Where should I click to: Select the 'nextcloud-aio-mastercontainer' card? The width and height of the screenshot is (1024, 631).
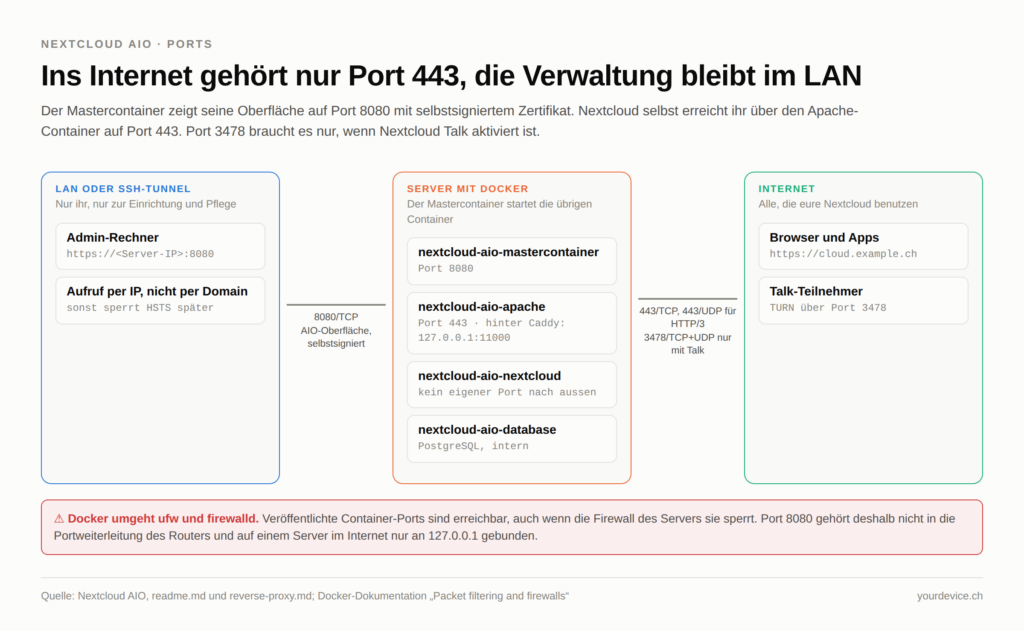click(x=511, y=261)
